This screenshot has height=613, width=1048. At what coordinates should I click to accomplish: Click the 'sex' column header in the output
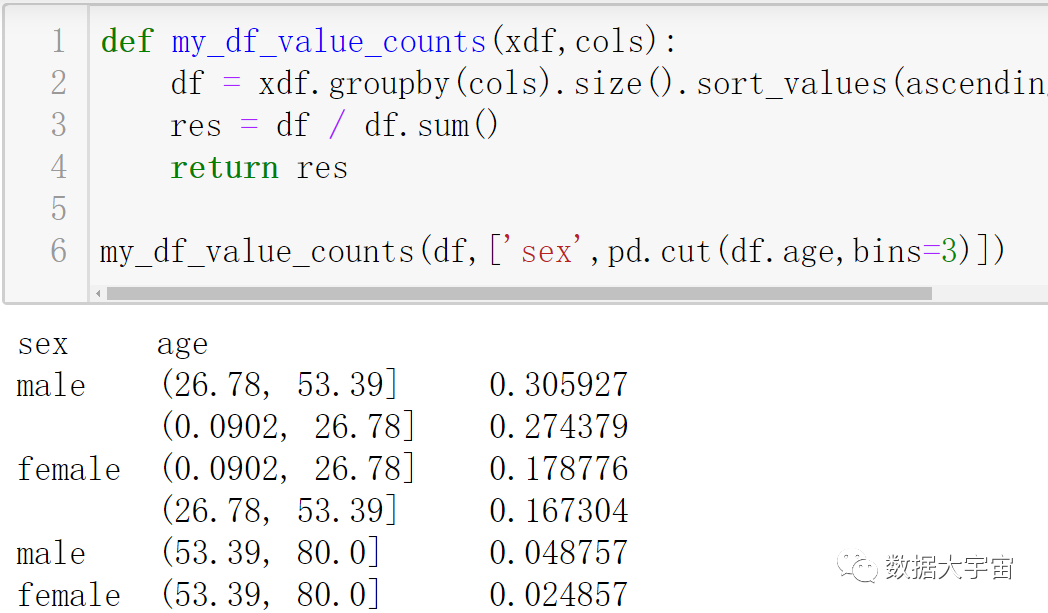point(43,345)
